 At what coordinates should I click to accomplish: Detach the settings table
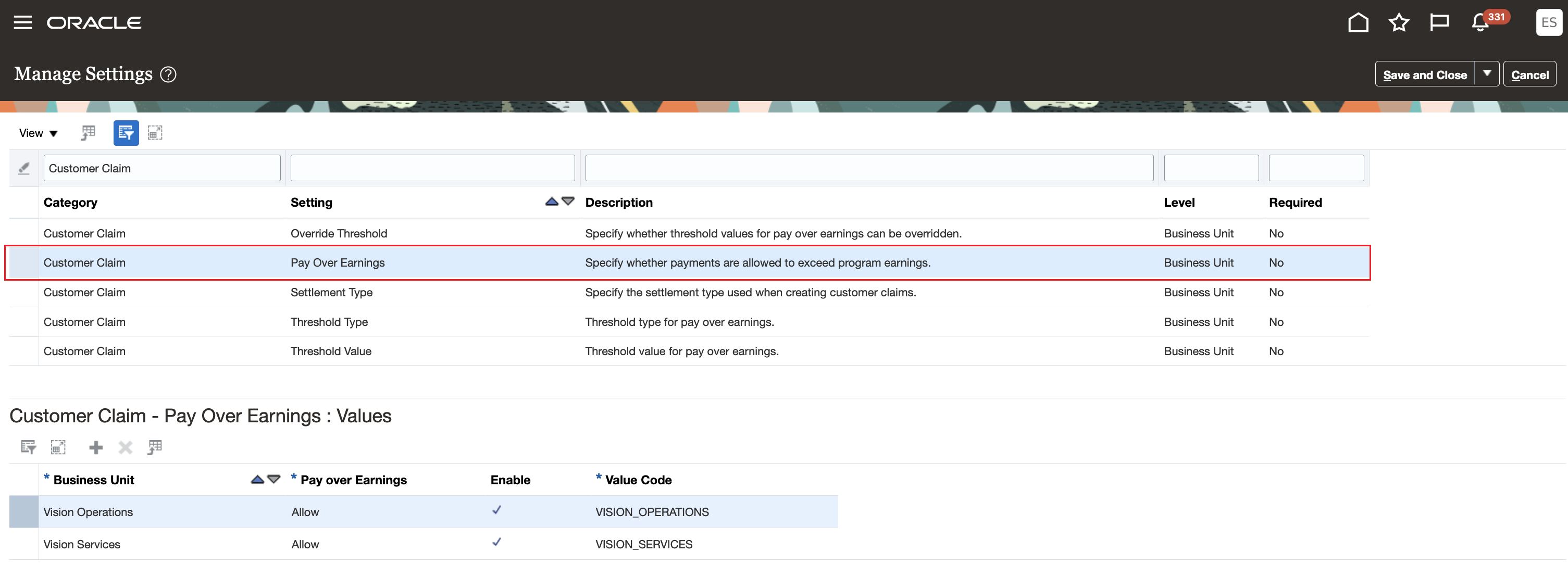click(x=155, y=133)
